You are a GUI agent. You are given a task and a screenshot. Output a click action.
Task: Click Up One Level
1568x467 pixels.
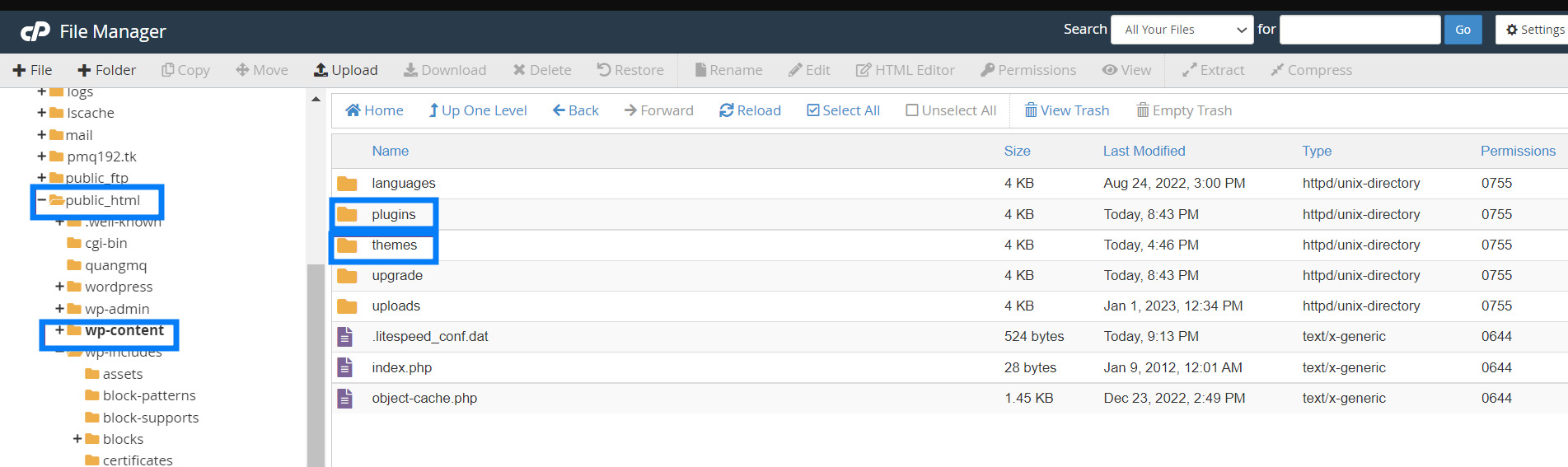[478, 110]
